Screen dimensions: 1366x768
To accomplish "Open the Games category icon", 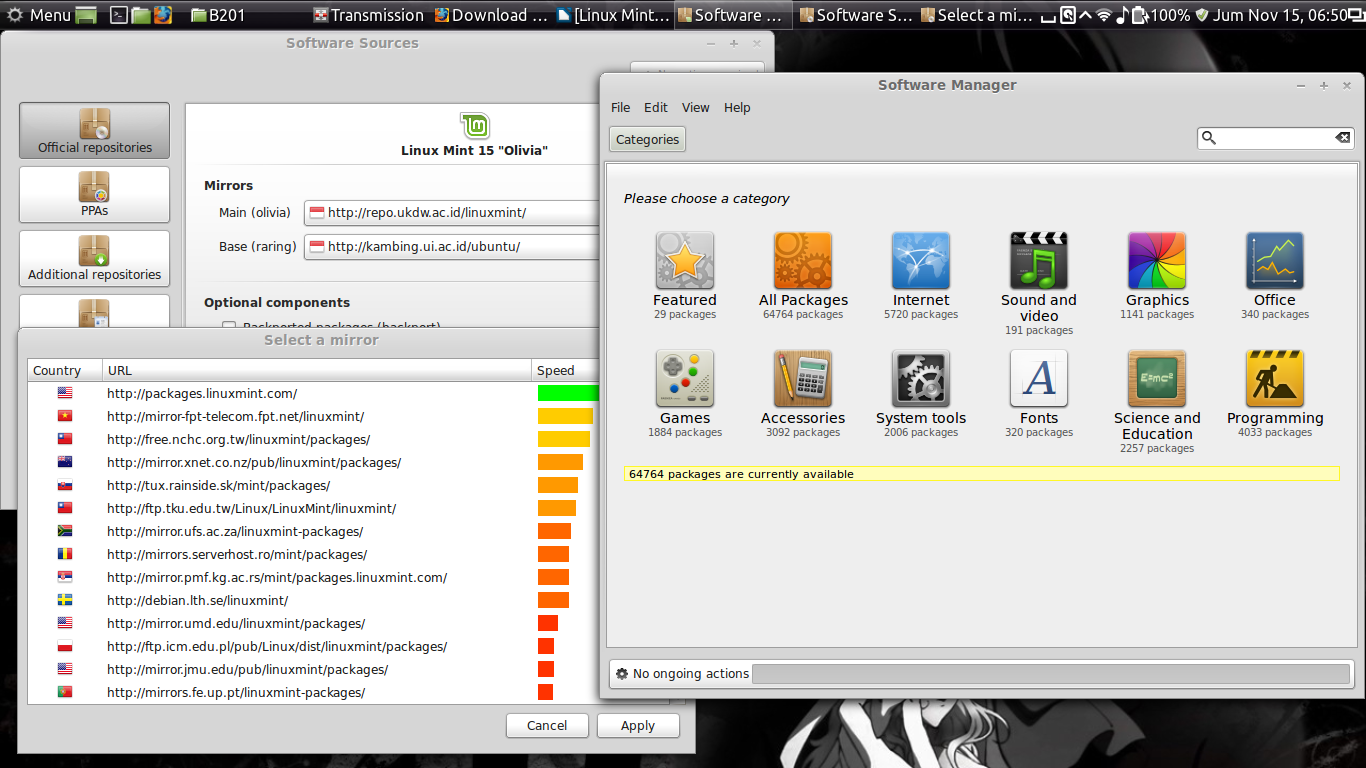I will coord(685,378).
